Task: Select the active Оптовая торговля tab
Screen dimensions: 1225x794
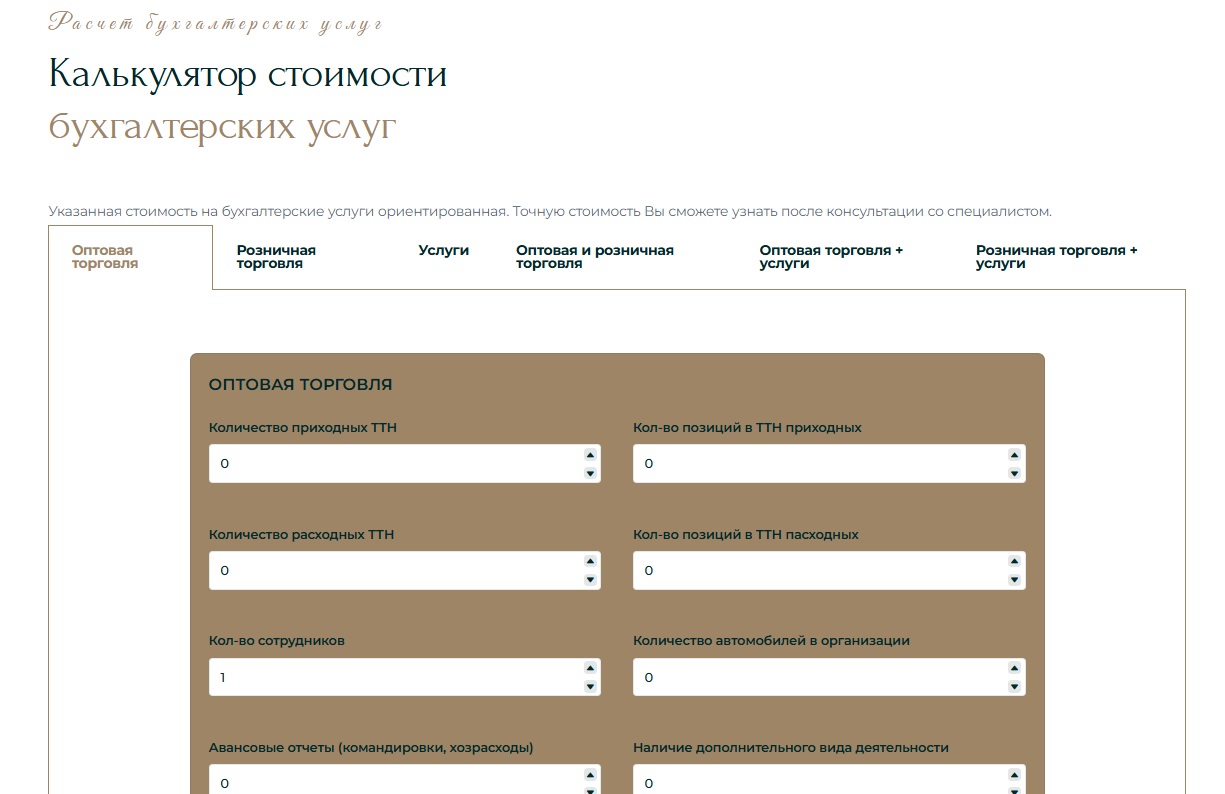Action: 105,257
